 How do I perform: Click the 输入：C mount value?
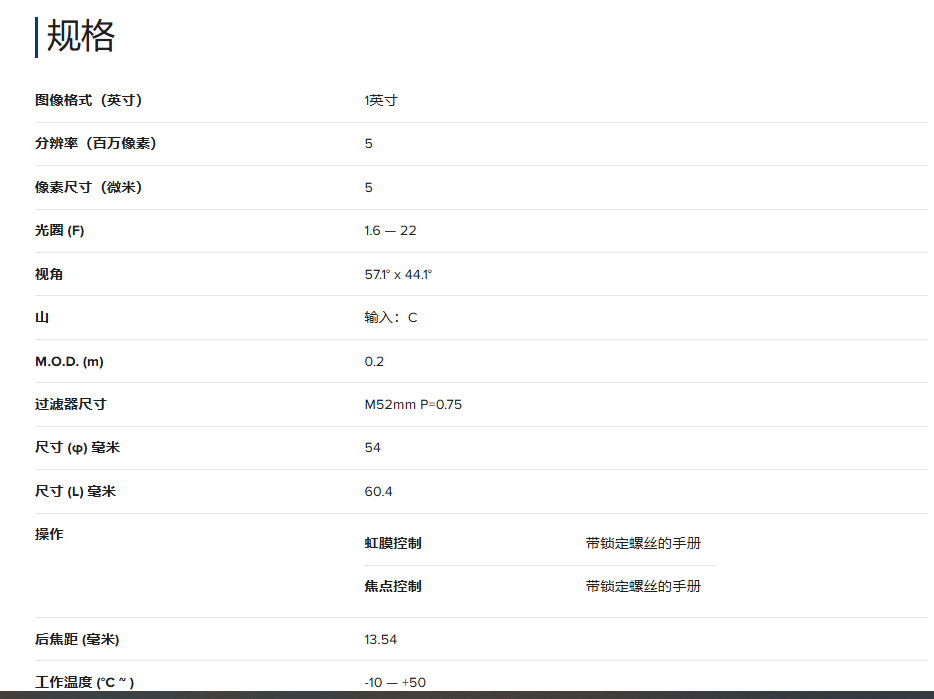point(390,318)
